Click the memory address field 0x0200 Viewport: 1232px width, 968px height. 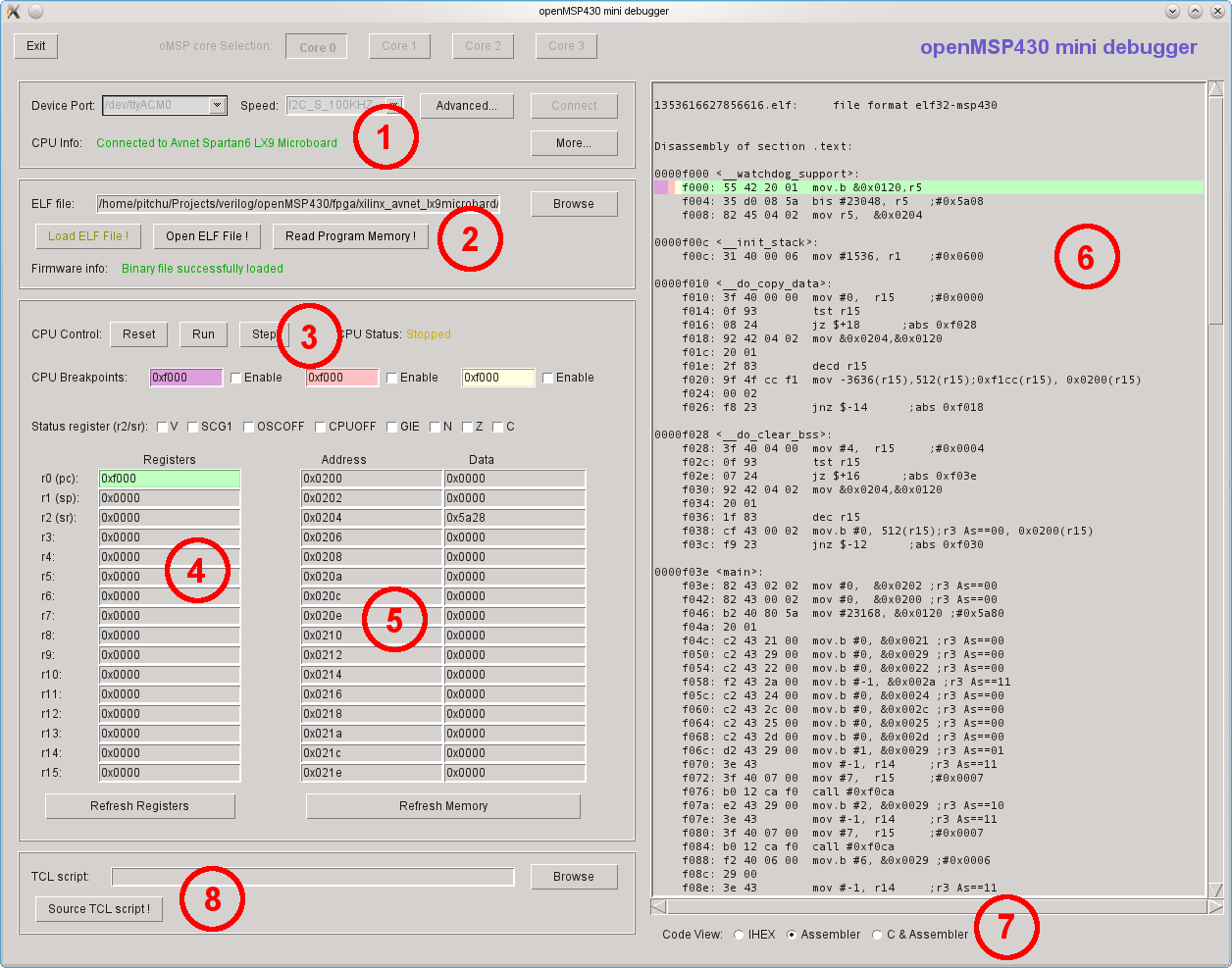371,479
